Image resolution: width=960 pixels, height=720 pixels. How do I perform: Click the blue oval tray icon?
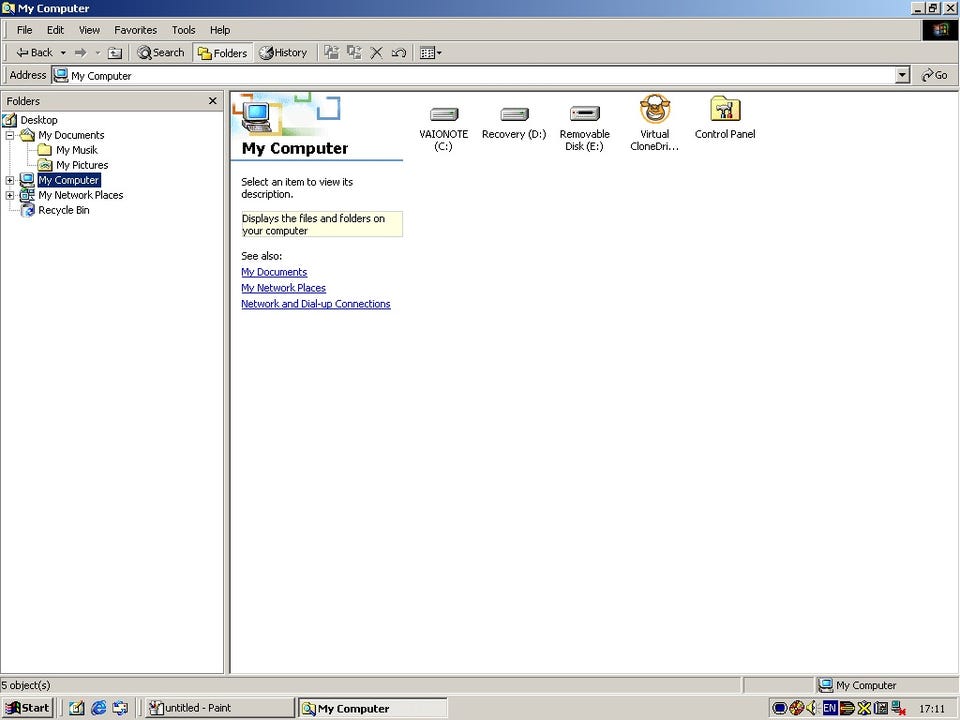(x=779, y=708)
